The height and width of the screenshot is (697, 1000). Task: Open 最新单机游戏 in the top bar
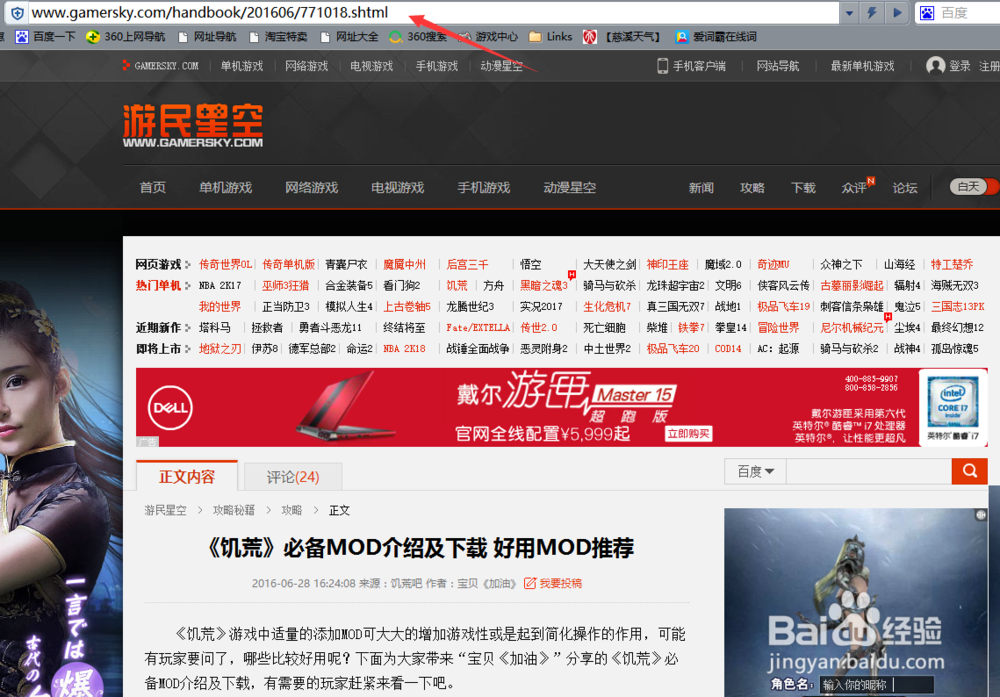tap(862, 66)
